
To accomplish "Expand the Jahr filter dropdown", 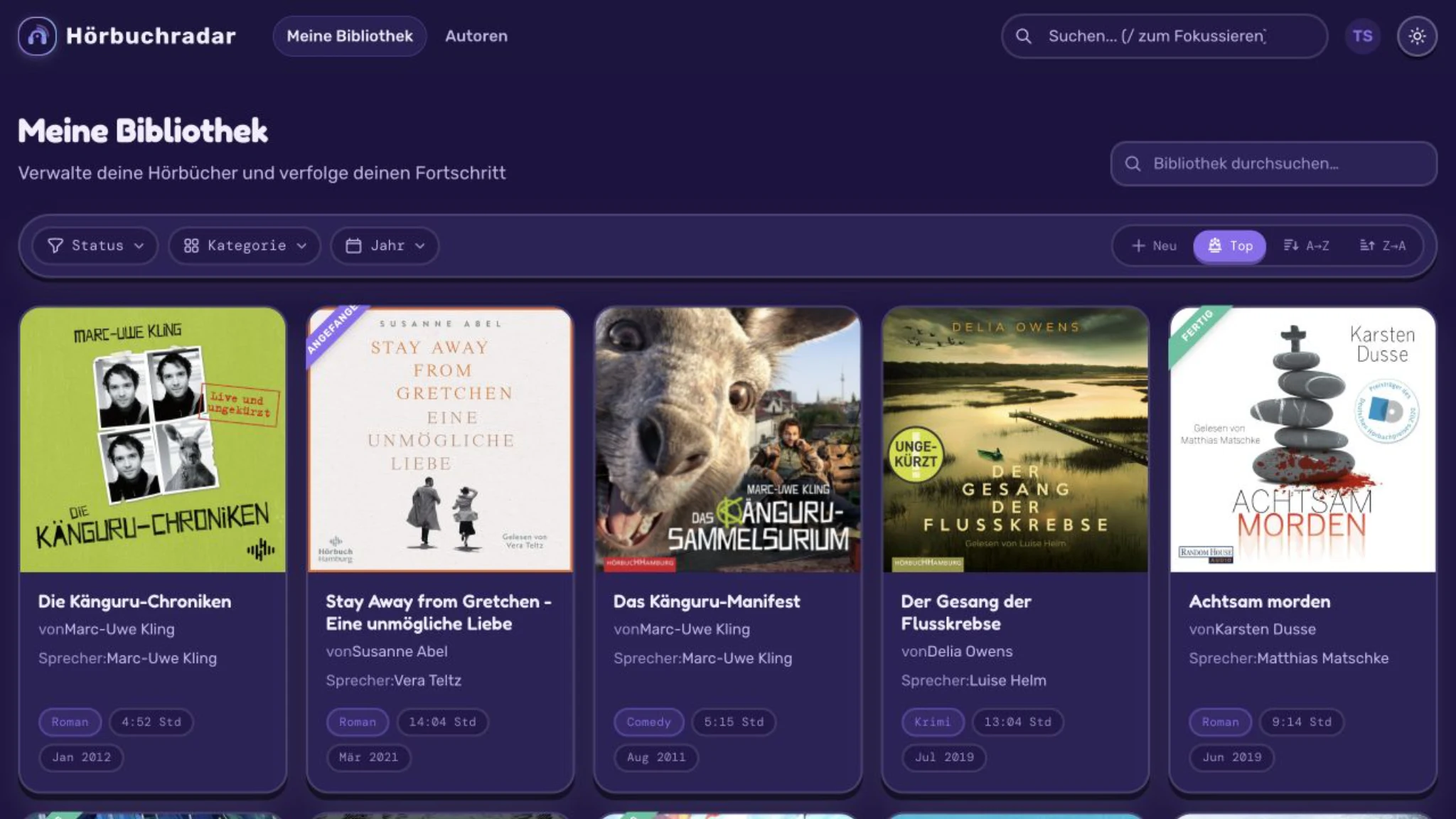I will 385,246.
